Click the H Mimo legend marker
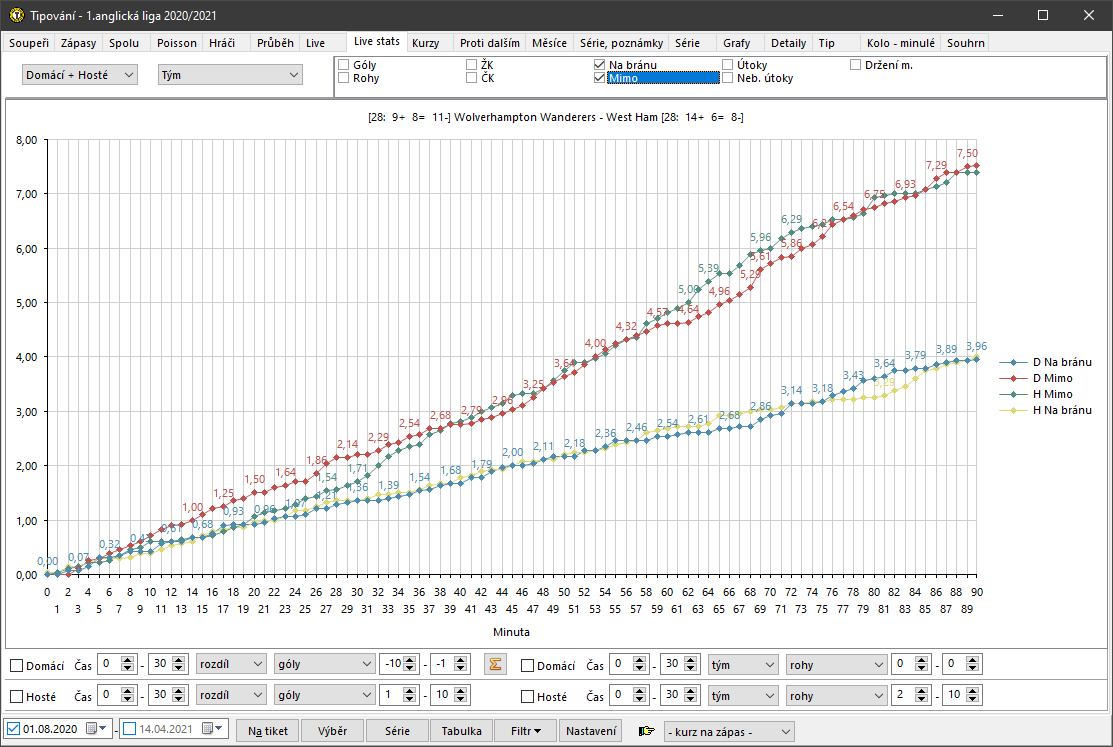 click(x=1013, y=395)
